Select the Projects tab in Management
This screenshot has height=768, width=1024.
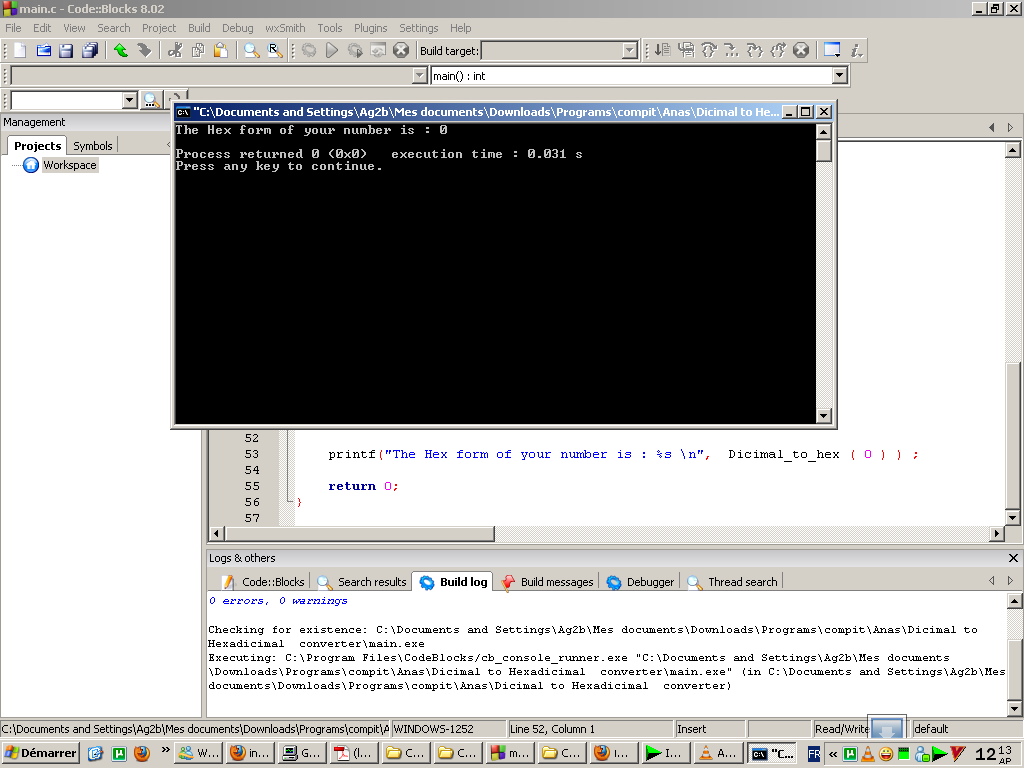37,146
